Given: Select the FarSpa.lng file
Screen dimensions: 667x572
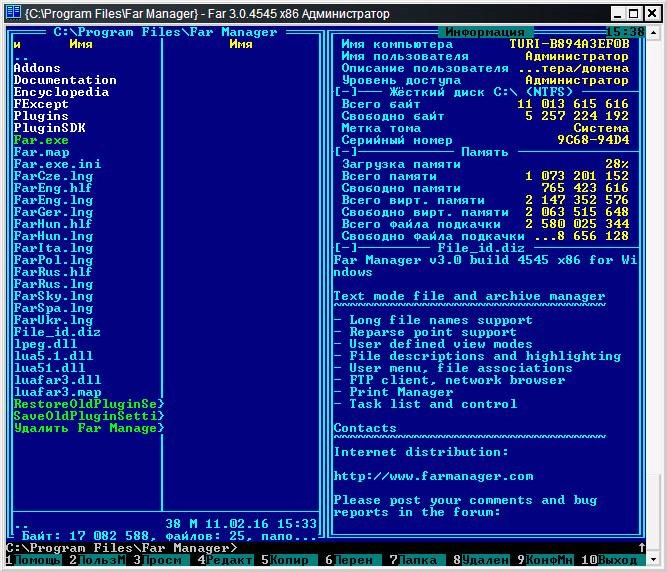Looking at the screenshot, I should pyautogui.click(x=53, y=308).
